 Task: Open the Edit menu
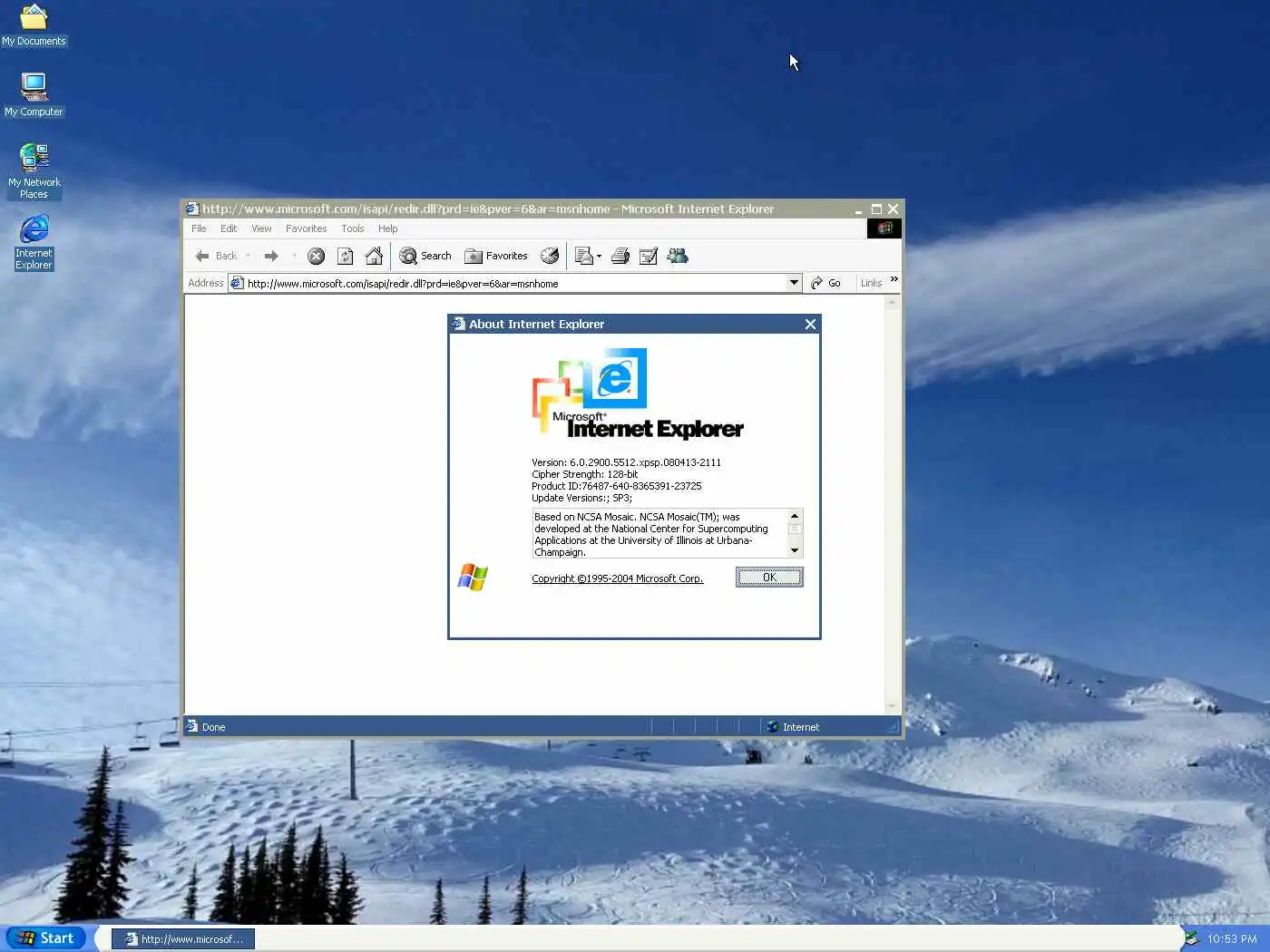click(x=229, y=228)
